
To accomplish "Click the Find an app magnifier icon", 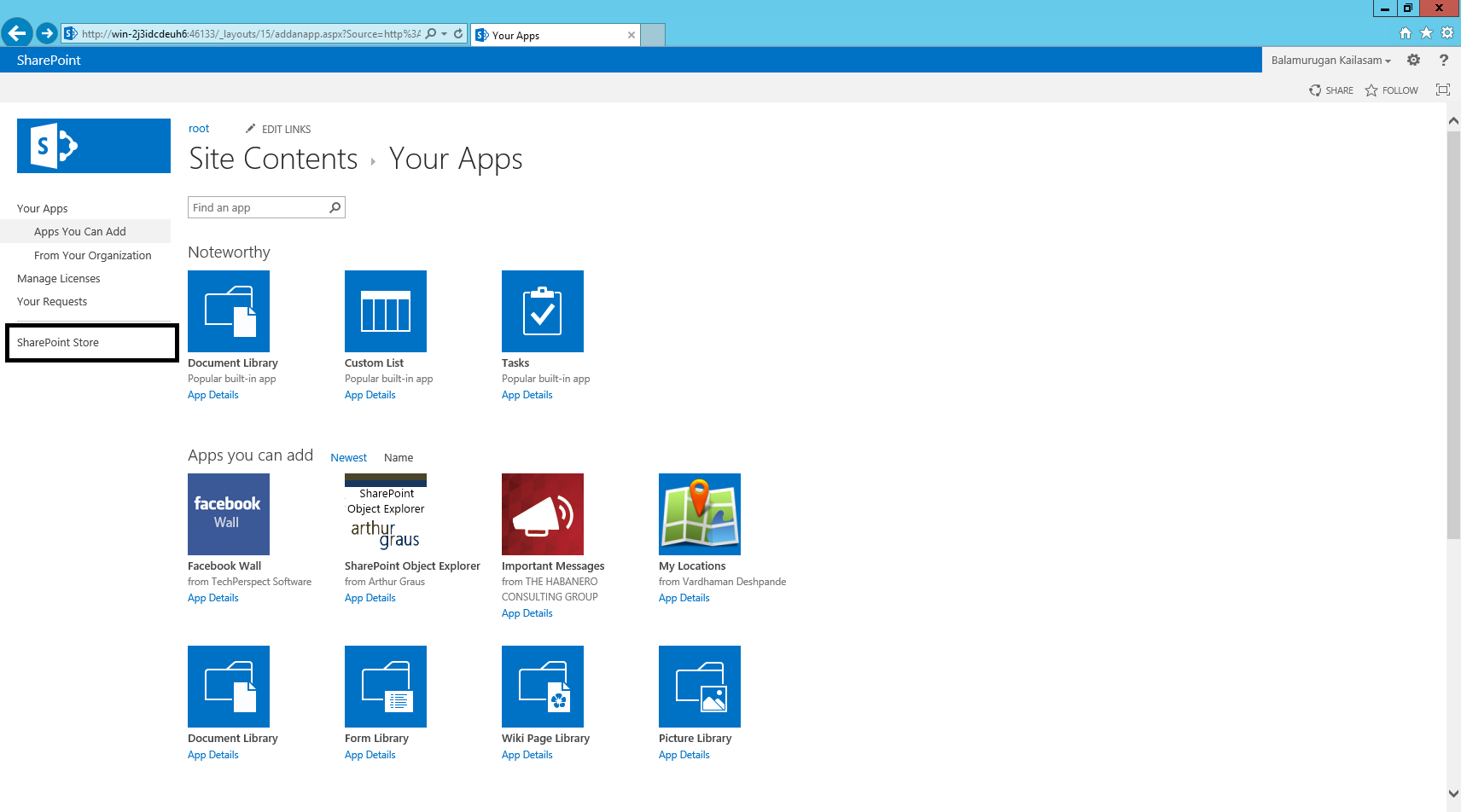I will coord(335,207).
